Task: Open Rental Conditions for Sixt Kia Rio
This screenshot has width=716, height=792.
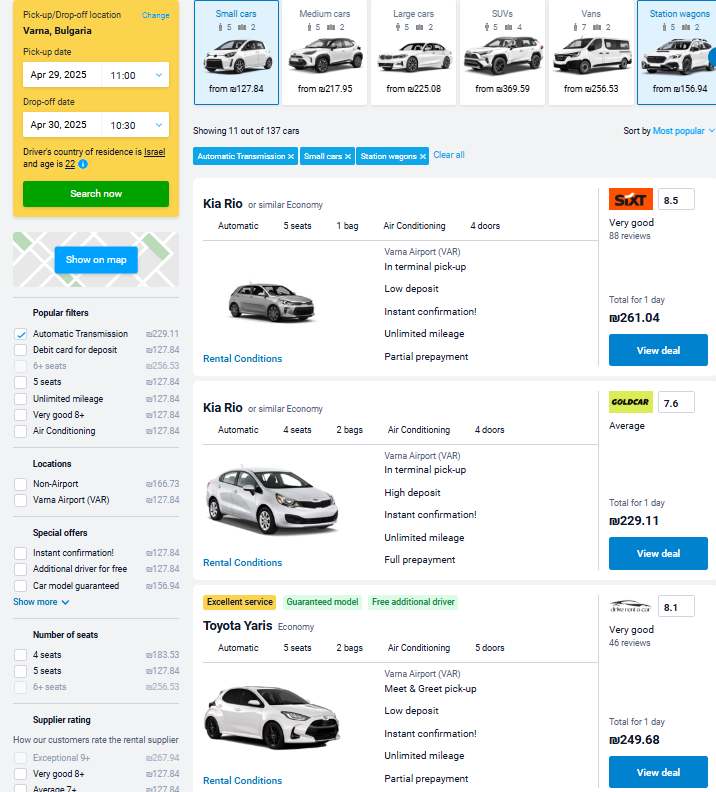Action: [242, 359]
